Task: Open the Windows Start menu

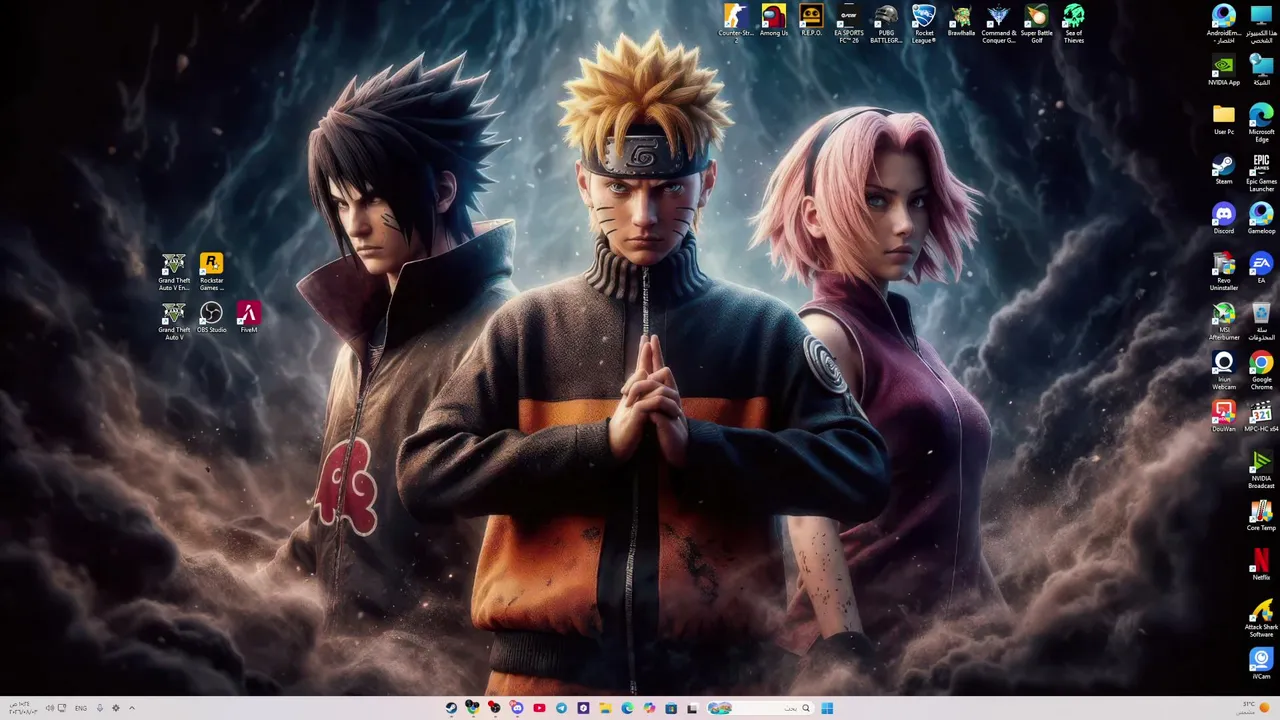Action: click(827, 708)
